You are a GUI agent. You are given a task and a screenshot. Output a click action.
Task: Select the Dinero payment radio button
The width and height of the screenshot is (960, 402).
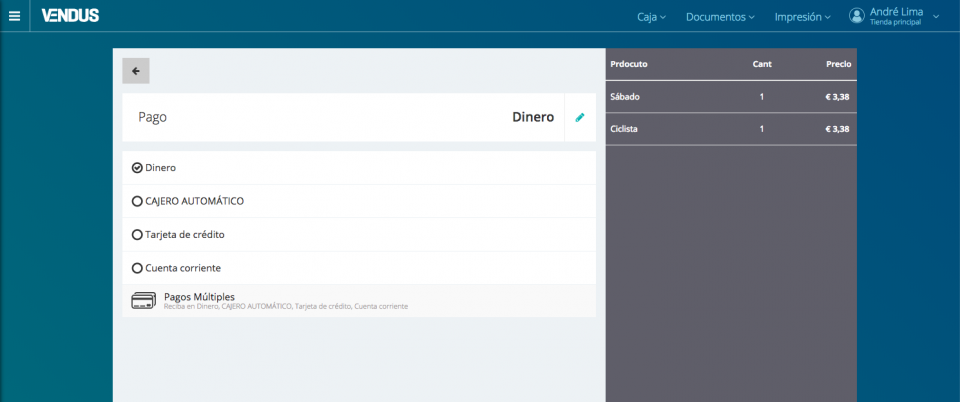click(x=138, y=168)
